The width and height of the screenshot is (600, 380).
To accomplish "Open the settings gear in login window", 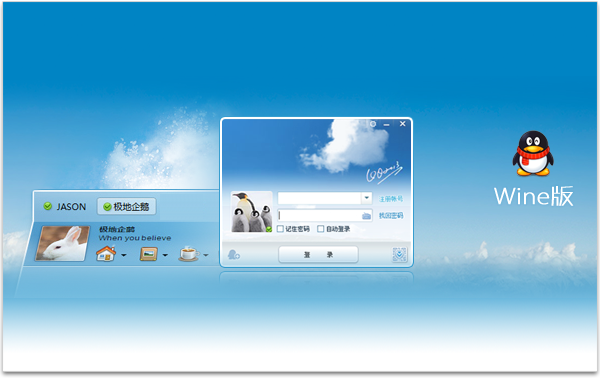I will pos(373,124).
